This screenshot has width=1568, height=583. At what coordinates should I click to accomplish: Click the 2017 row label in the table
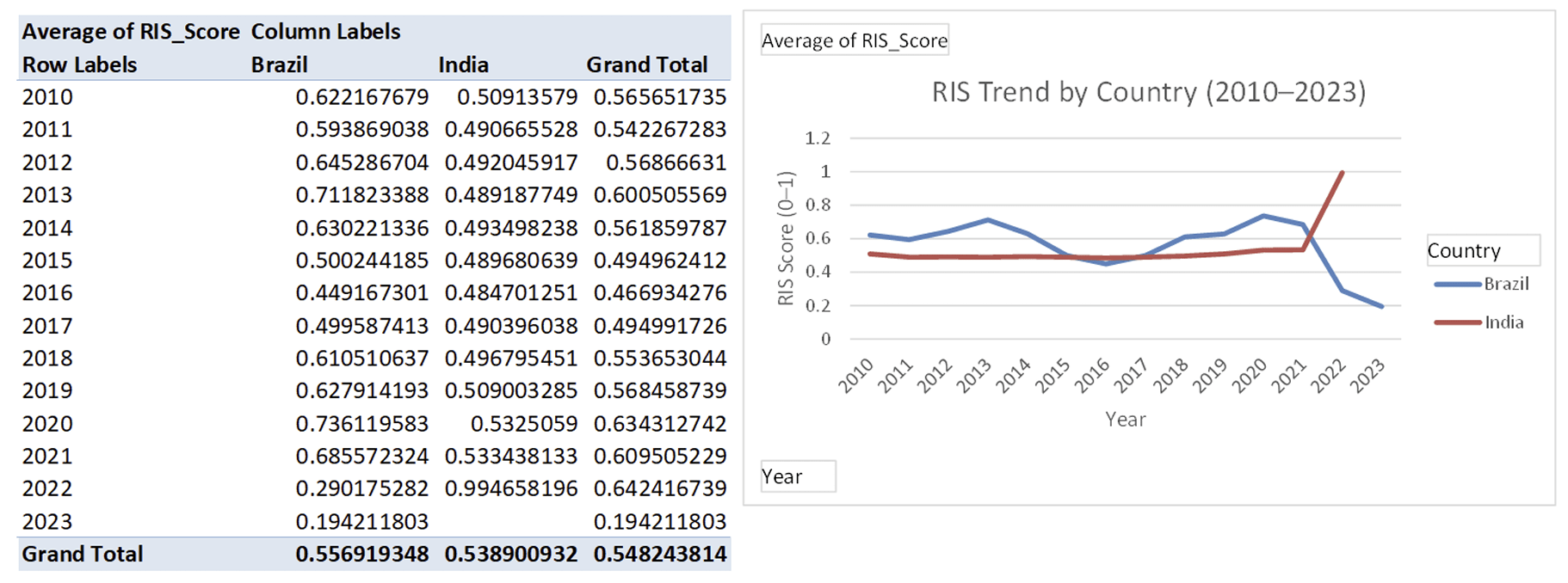(x=47, y=326)
